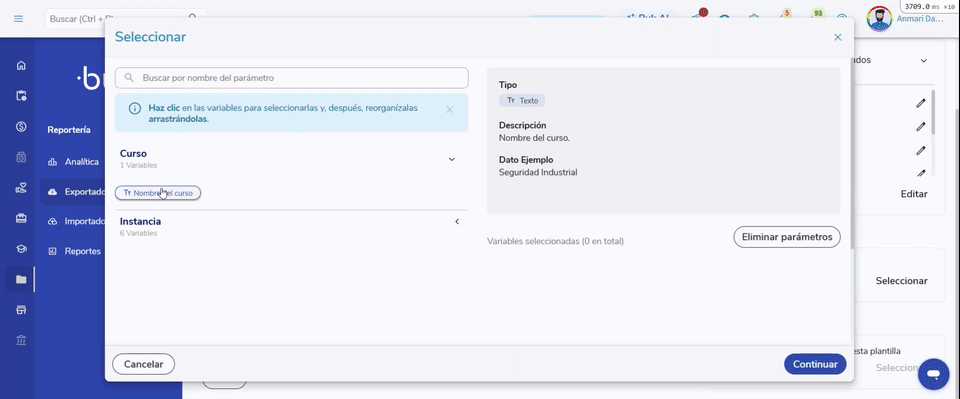Viewport: 960px width, 399px height.
Task: Select the folder sidebar icon
Action: [x=21, y=280]
